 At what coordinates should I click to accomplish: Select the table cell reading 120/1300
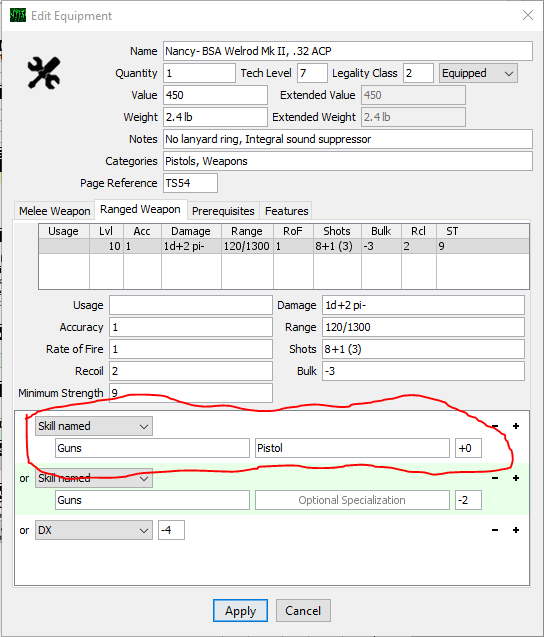coord(247,246)
